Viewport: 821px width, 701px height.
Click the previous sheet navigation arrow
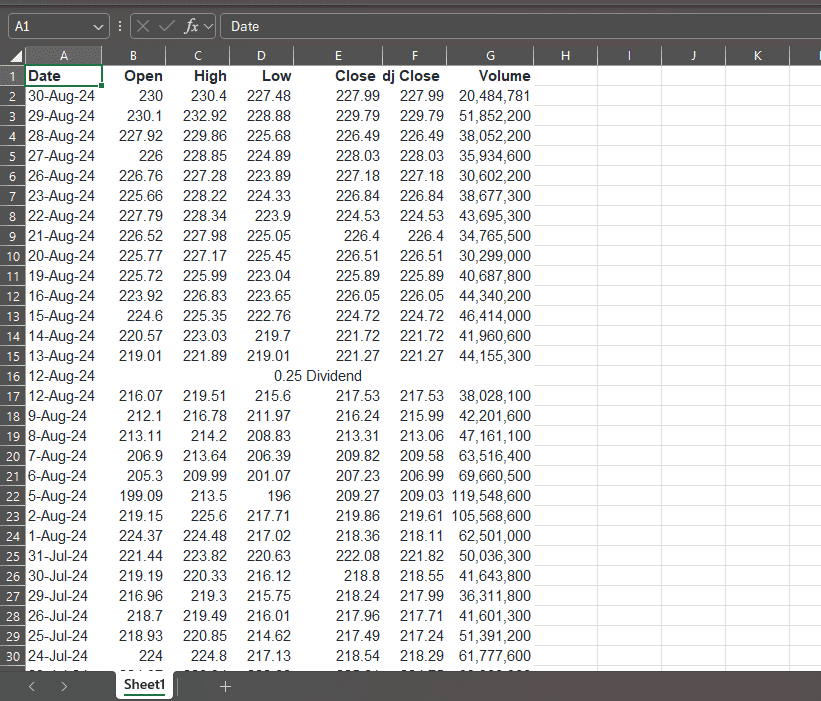pyautogui.click(x=32, y=686)
